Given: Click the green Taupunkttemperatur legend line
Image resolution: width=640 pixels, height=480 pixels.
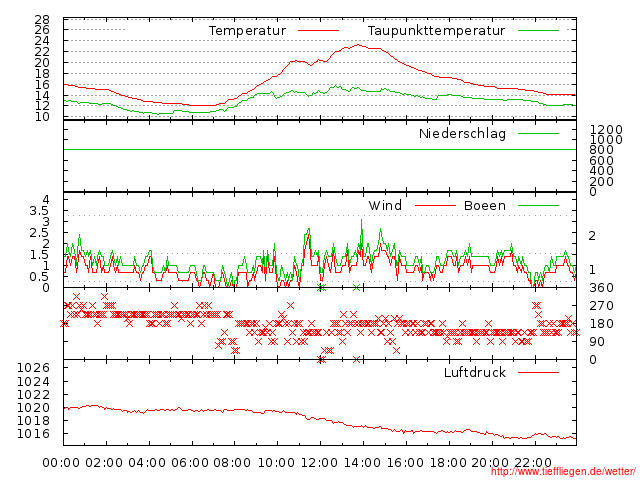Looking at the screenshot, I should (x=538, y=31).
